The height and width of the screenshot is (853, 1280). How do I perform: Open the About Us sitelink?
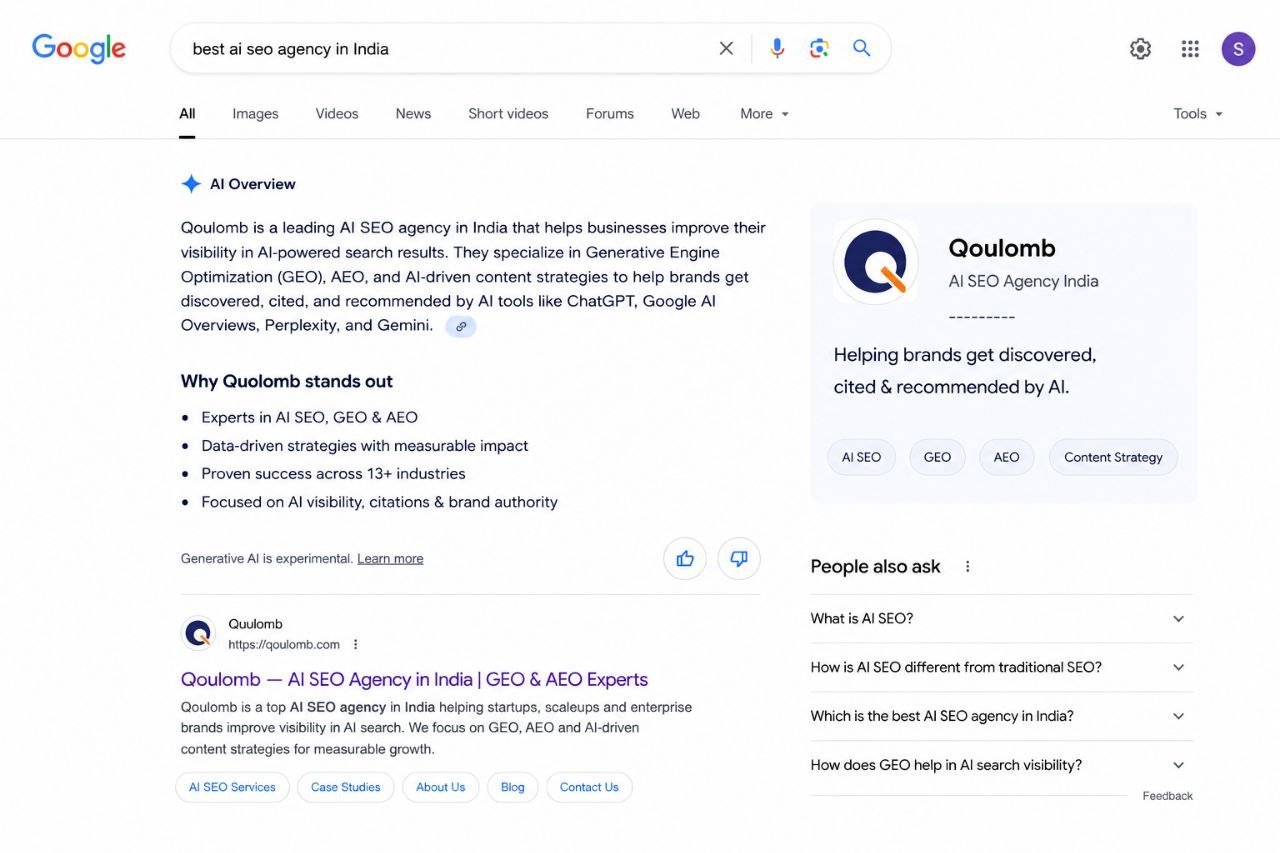pos(441,787)
